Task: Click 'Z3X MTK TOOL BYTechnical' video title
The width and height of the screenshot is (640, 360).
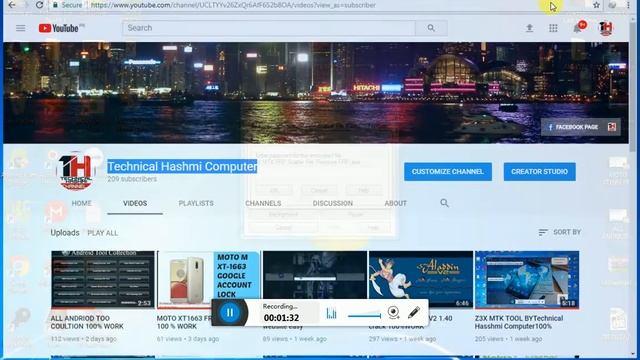Action: coord(519,322)
